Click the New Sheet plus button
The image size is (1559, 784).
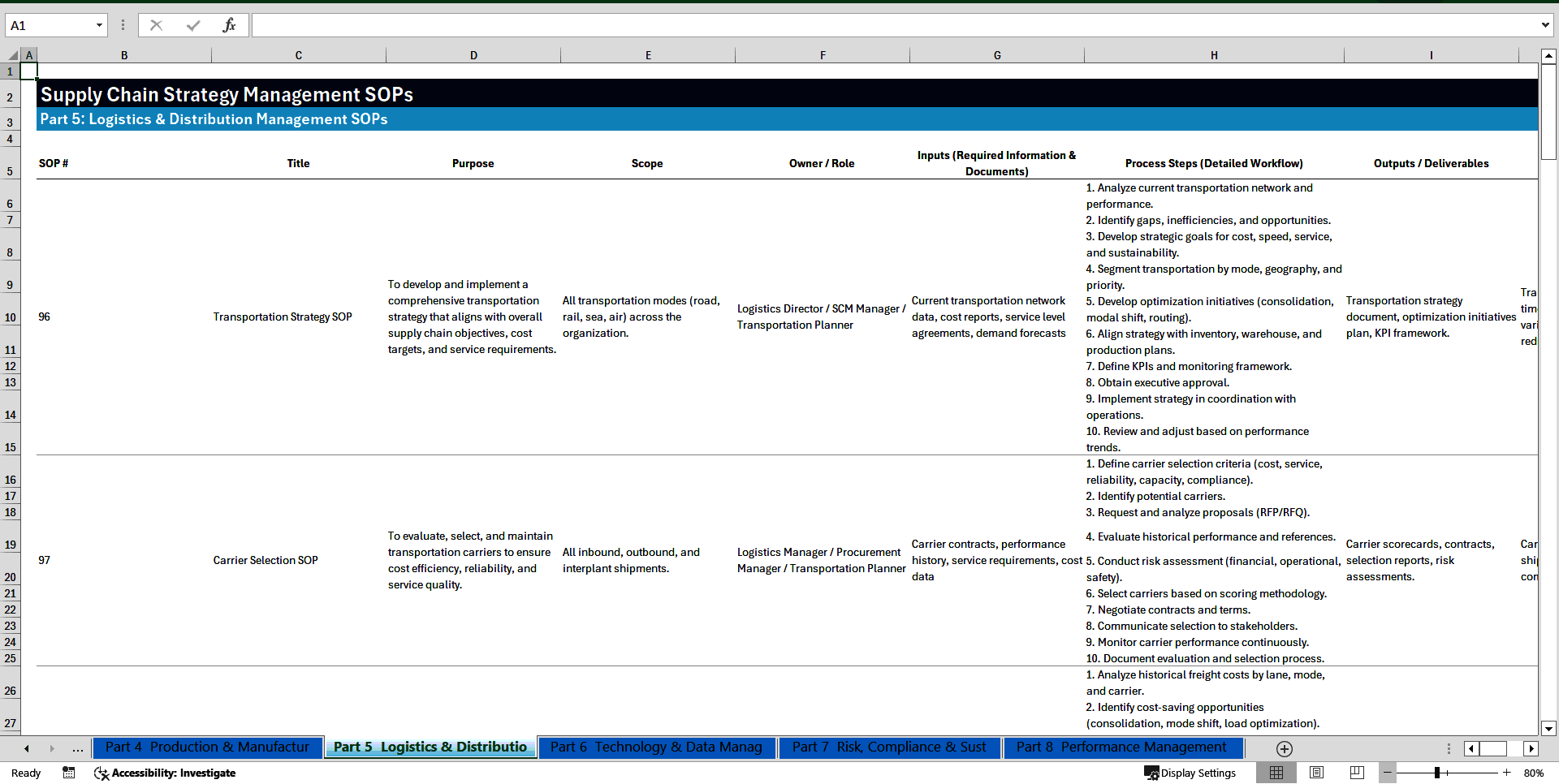point(1283,748)
